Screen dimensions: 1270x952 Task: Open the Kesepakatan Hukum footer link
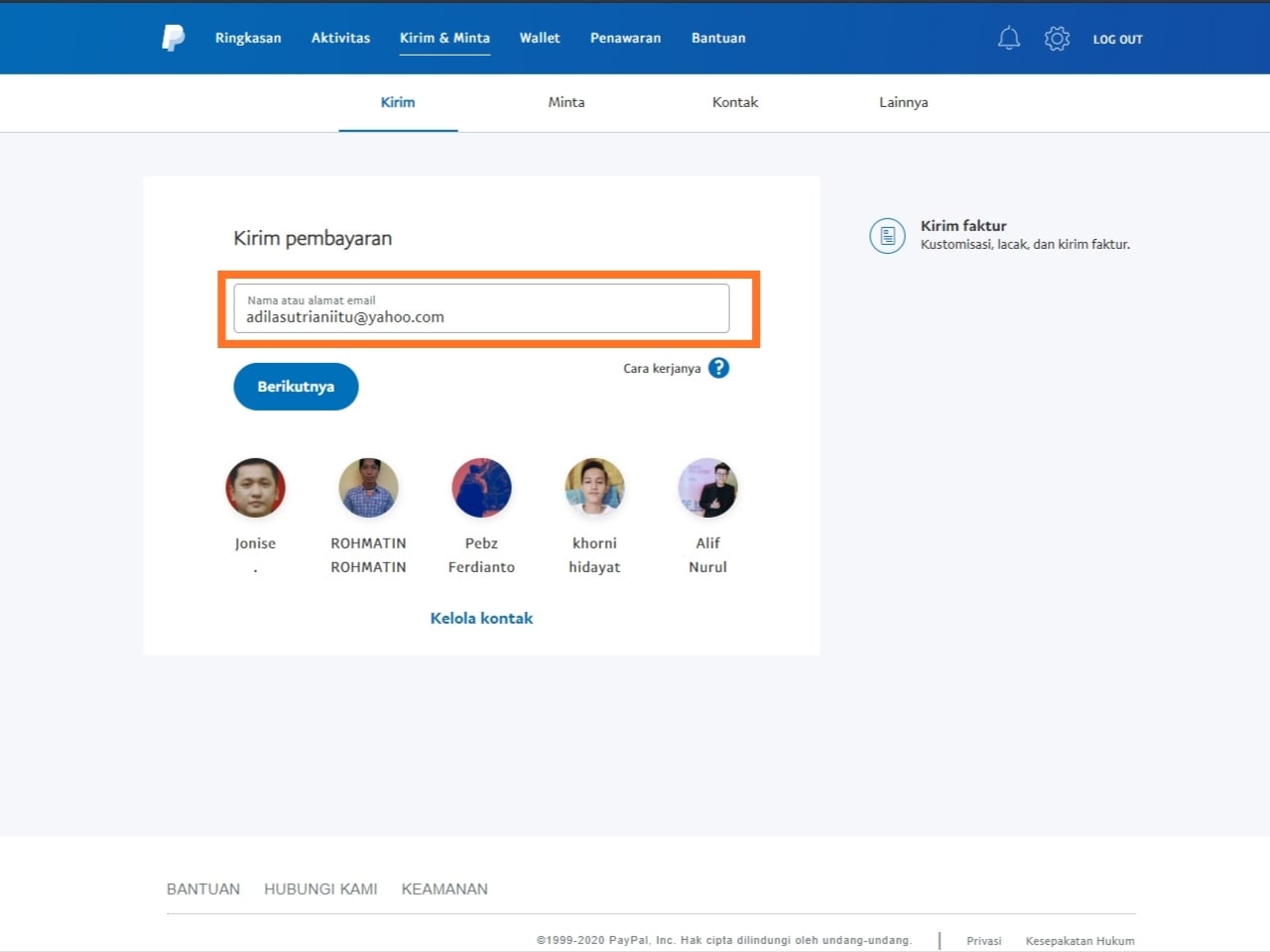pos(1079,940)
